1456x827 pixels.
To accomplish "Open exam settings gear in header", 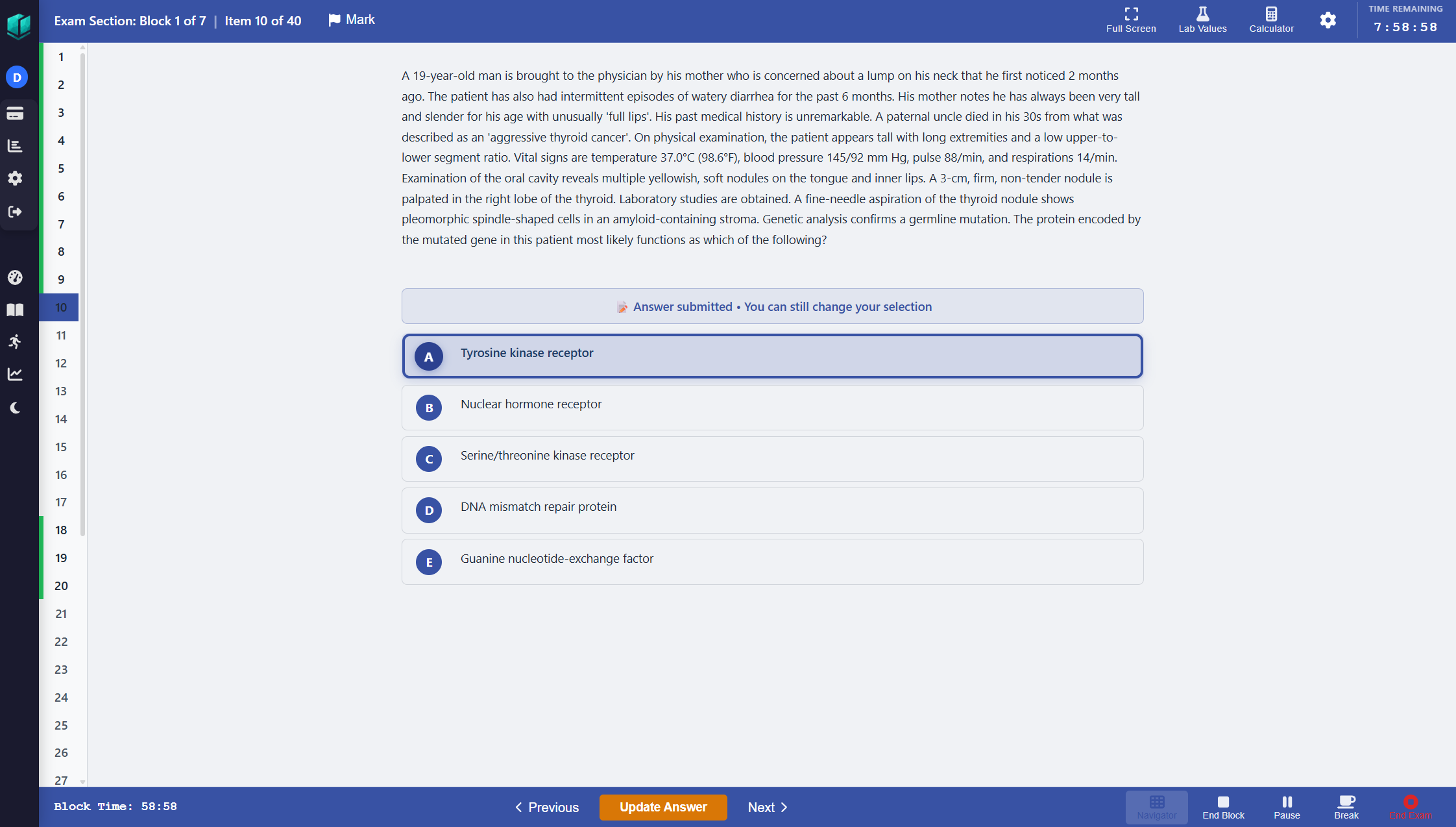I will [x=1328, y=20].
